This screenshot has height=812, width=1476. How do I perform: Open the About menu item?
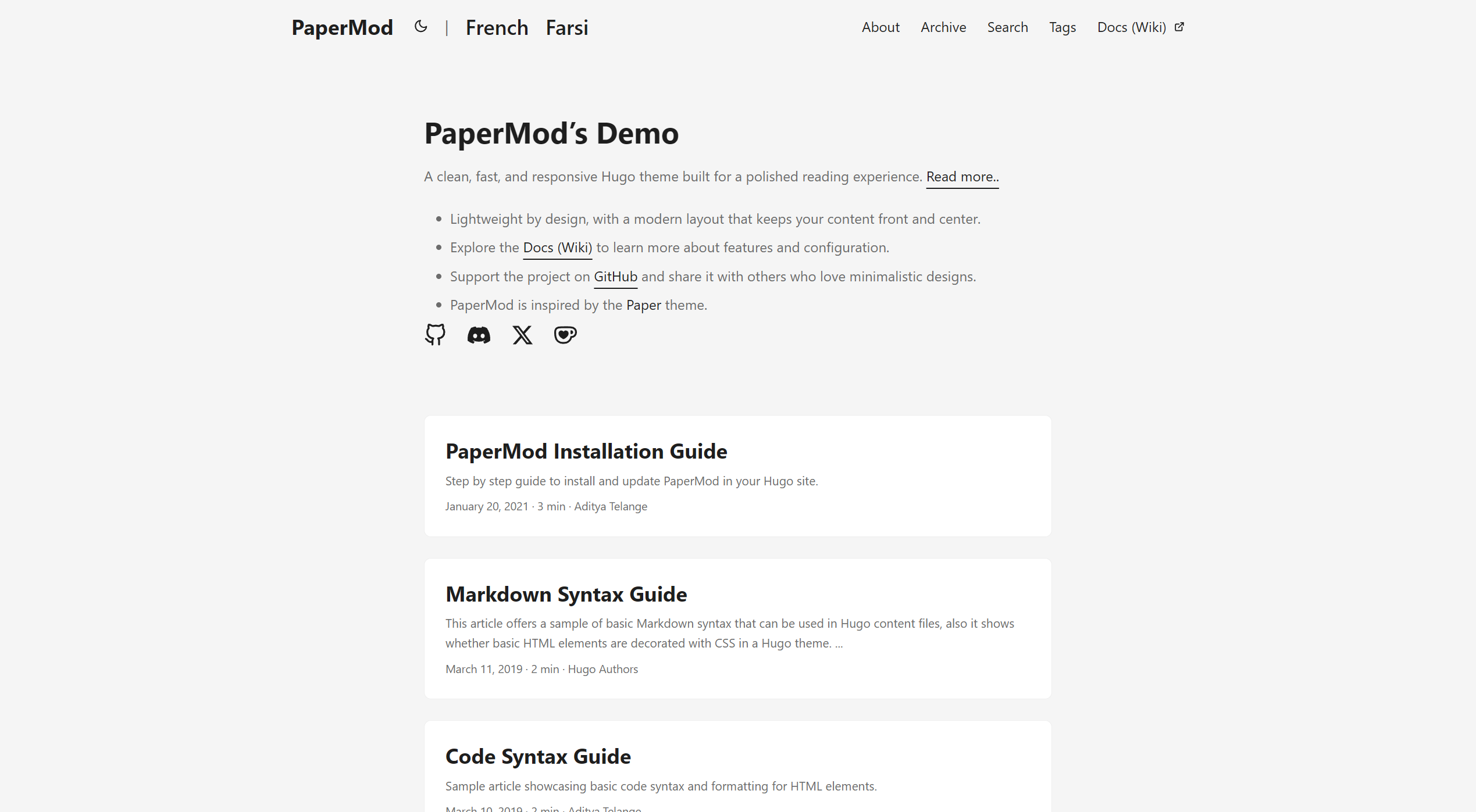(x=880, y=27)
